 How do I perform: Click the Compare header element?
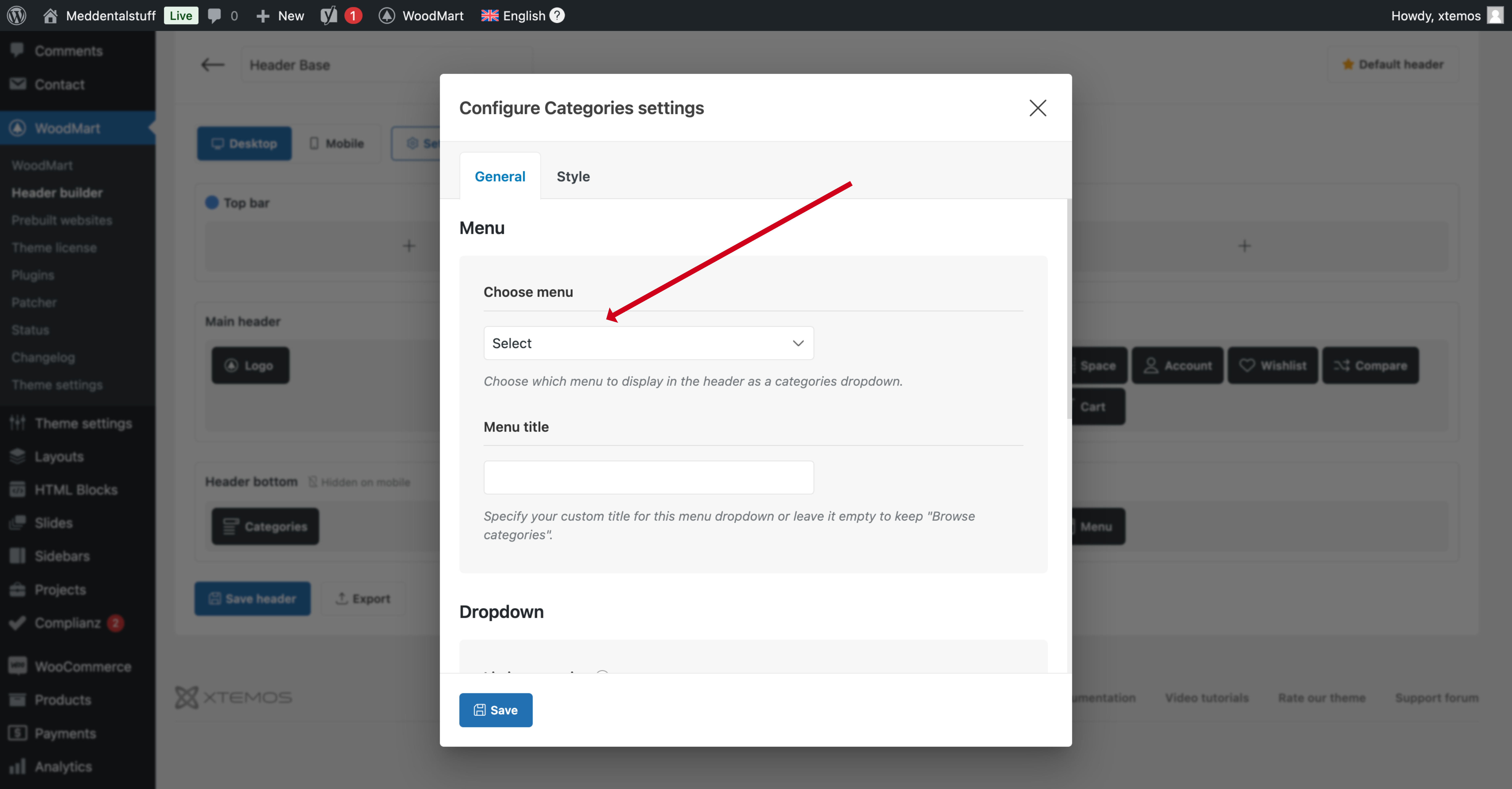point(1371,365)
